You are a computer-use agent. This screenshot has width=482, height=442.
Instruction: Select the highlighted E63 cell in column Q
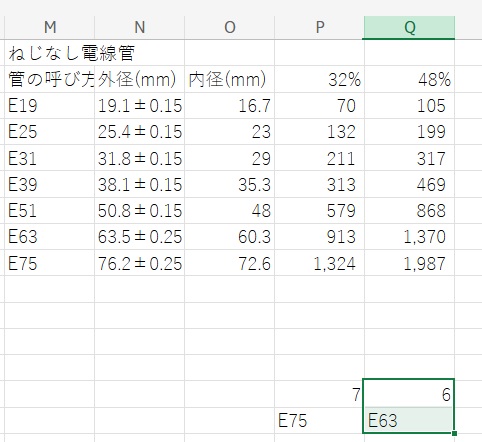click(x=409, y=420)
